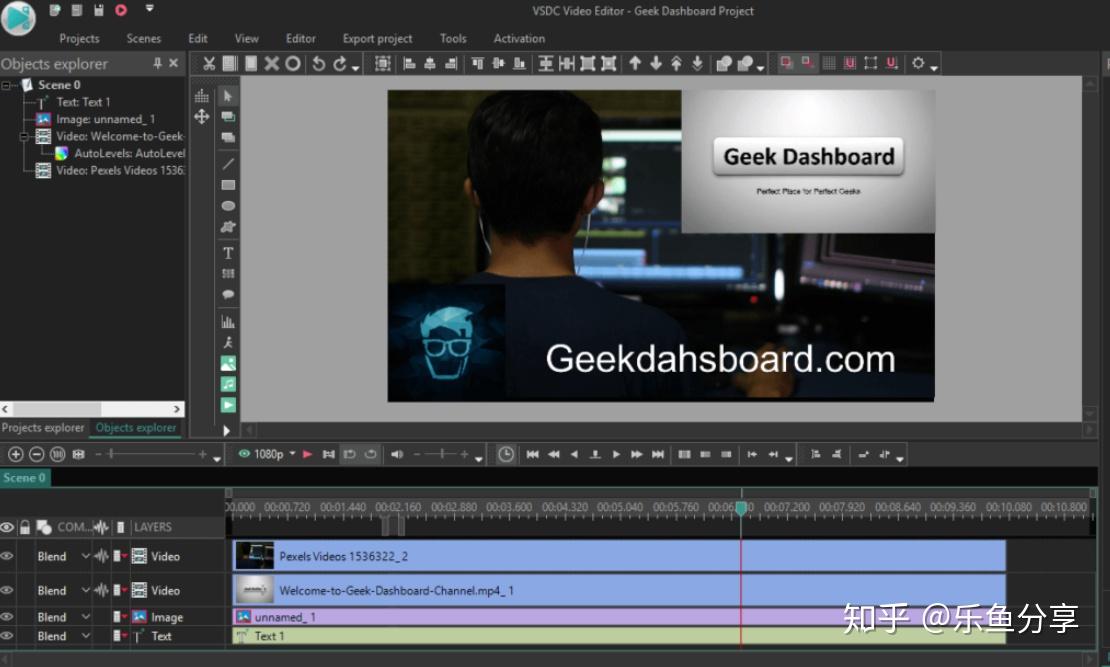Open the quick access toolbar dropdown arrow
Screen dimensions: 1110x667
[149, 9]
